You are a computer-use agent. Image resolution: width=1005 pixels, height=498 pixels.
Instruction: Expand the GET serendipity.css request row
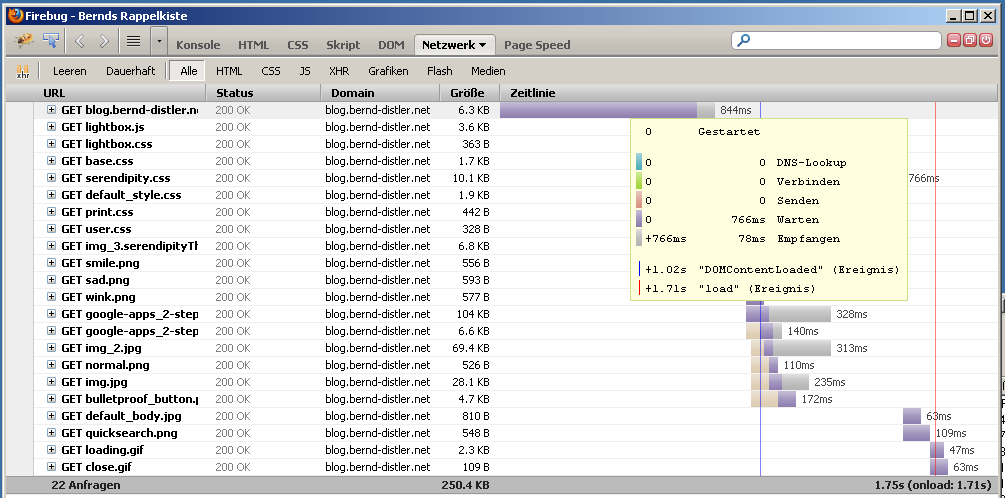point(52,178)
